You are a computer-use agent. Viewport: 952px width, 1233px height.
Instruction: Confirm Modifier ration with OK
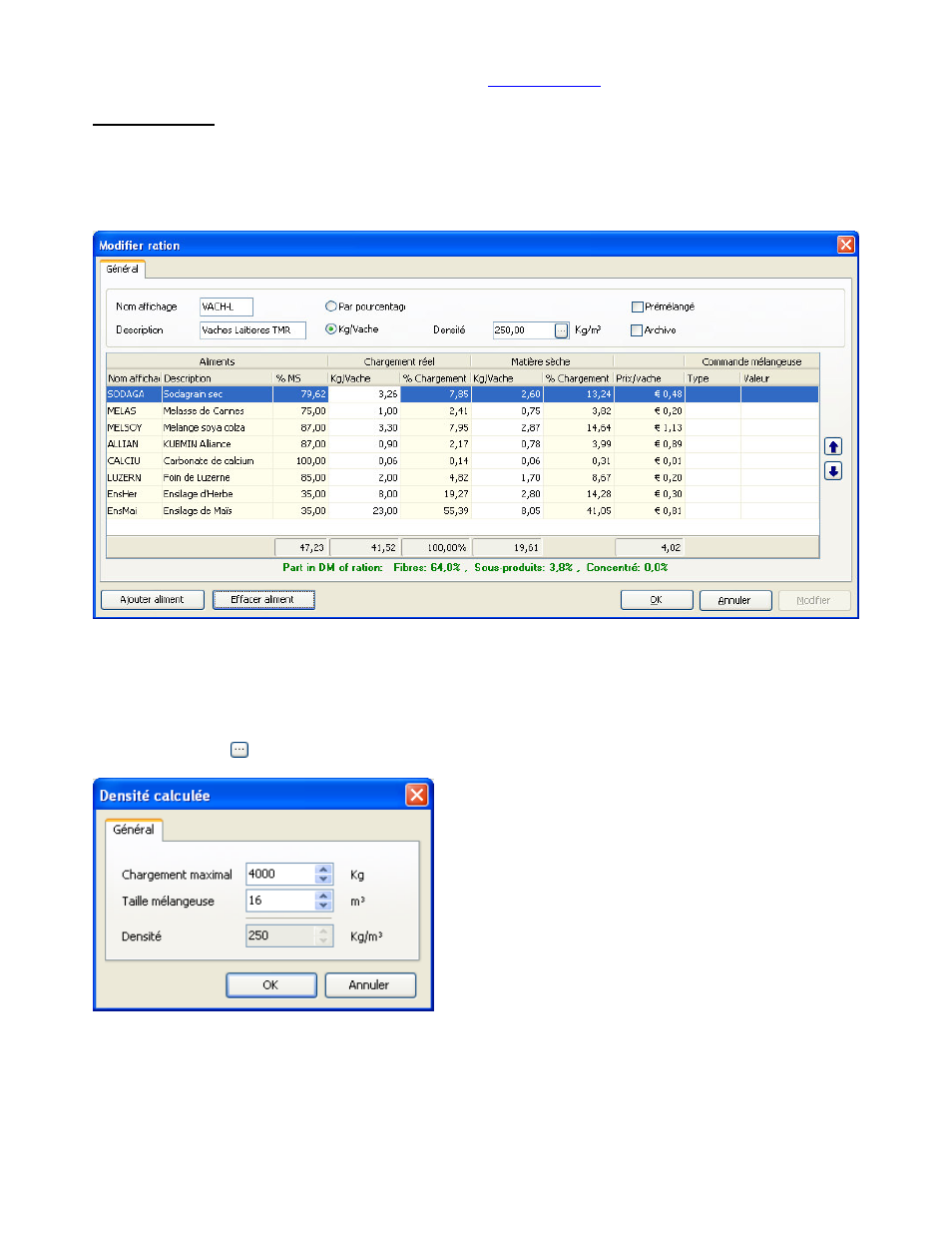coord(657,600)
